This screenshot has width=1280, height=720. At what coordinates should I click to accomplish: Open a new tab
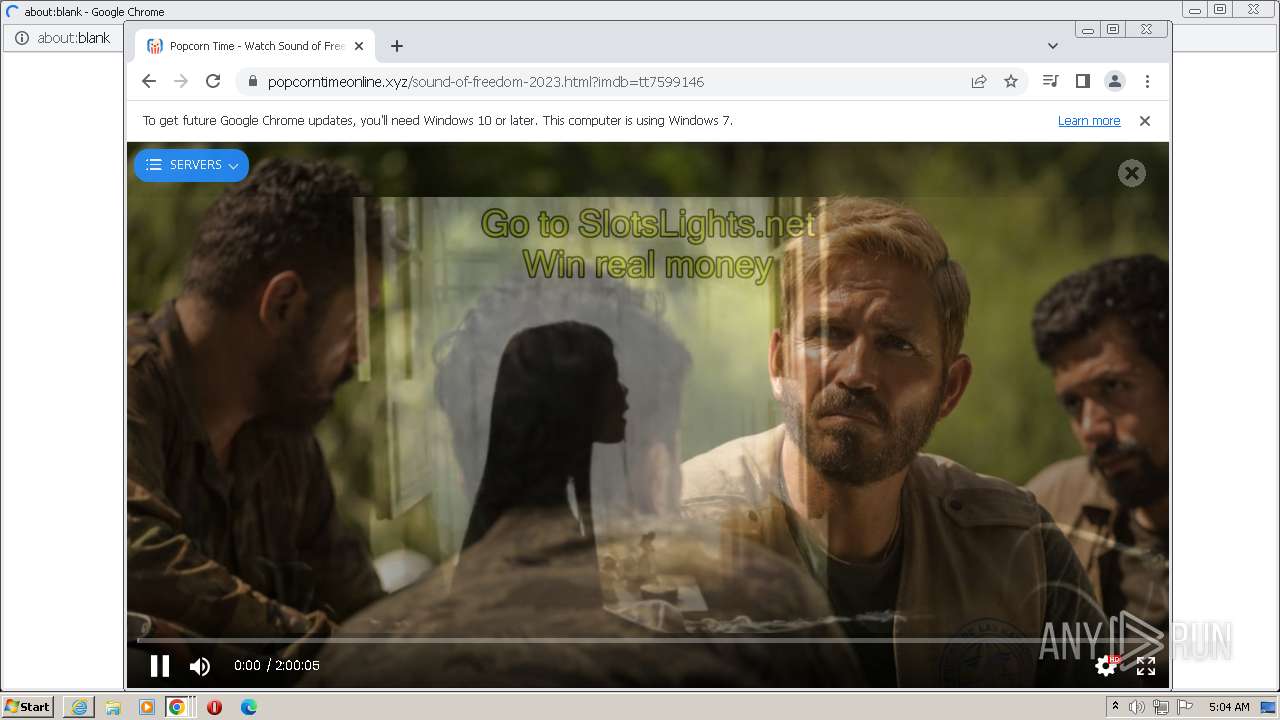pos(397,46)
